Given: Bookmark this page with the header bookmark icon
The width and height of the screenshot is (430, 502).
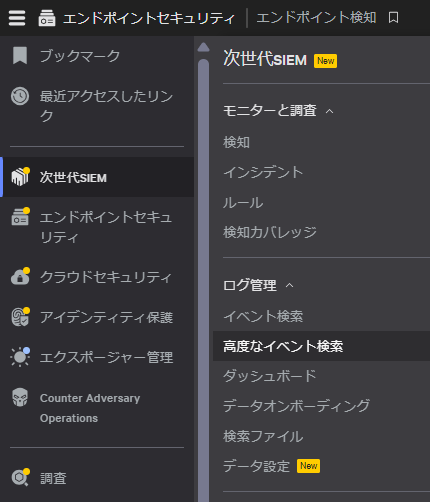Looking at the screenshot, I should tap(393, 17).
